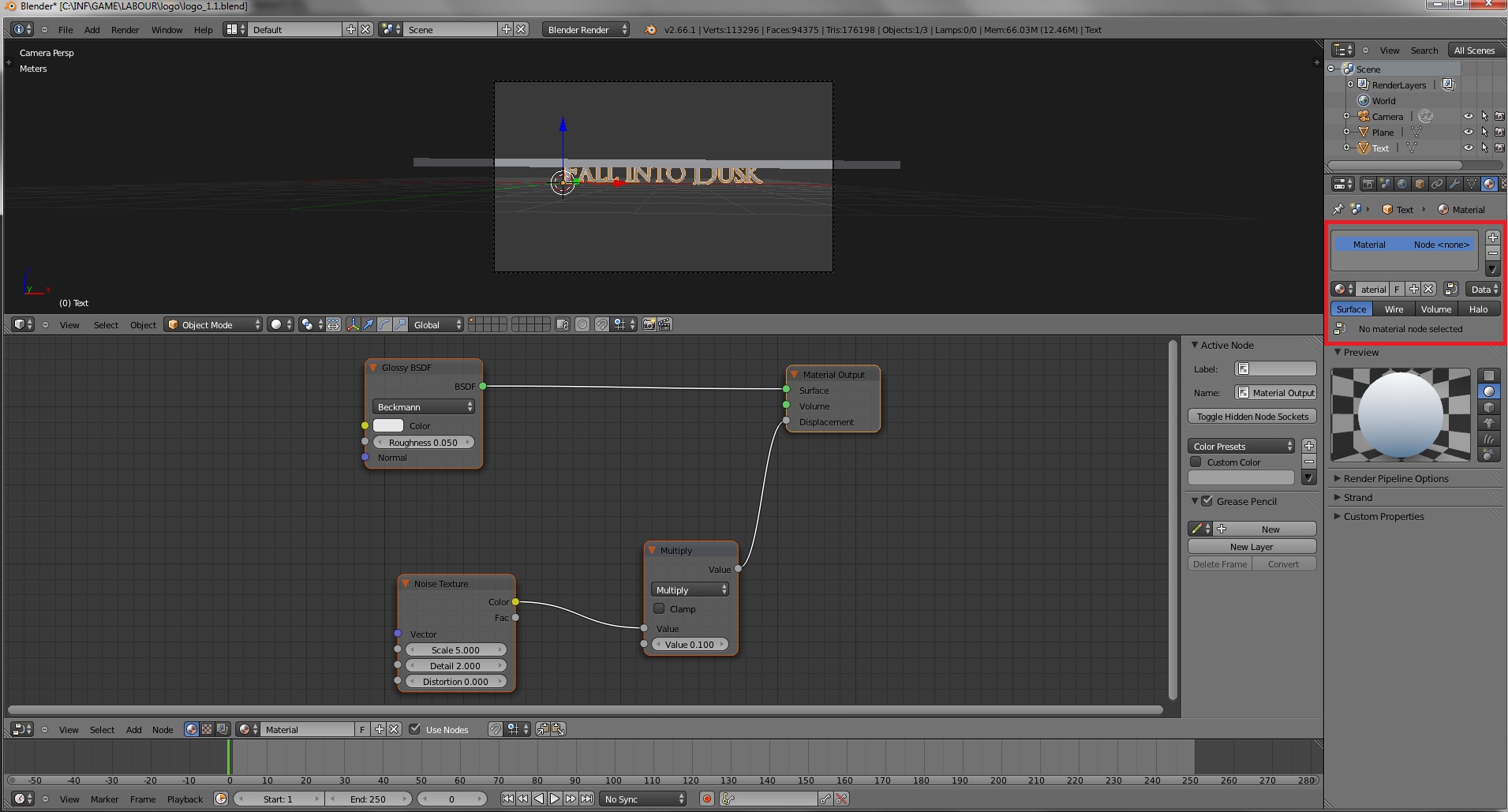The image size is (1508, 812).
Task: Open Color Presets dropdown
Action: click(x=1241, y=446)
